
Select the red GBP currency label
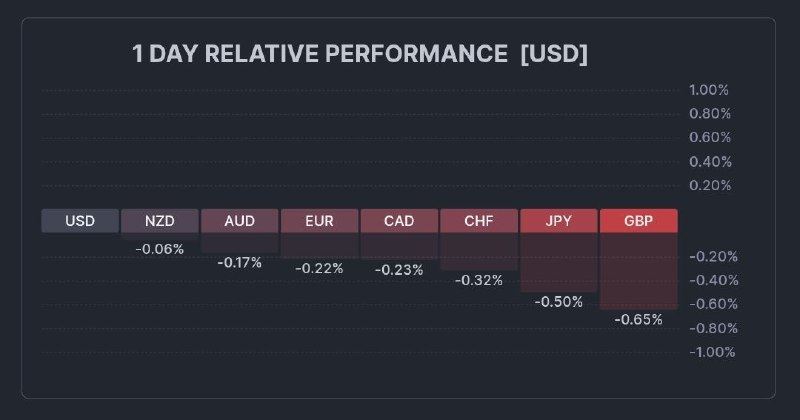638,221
